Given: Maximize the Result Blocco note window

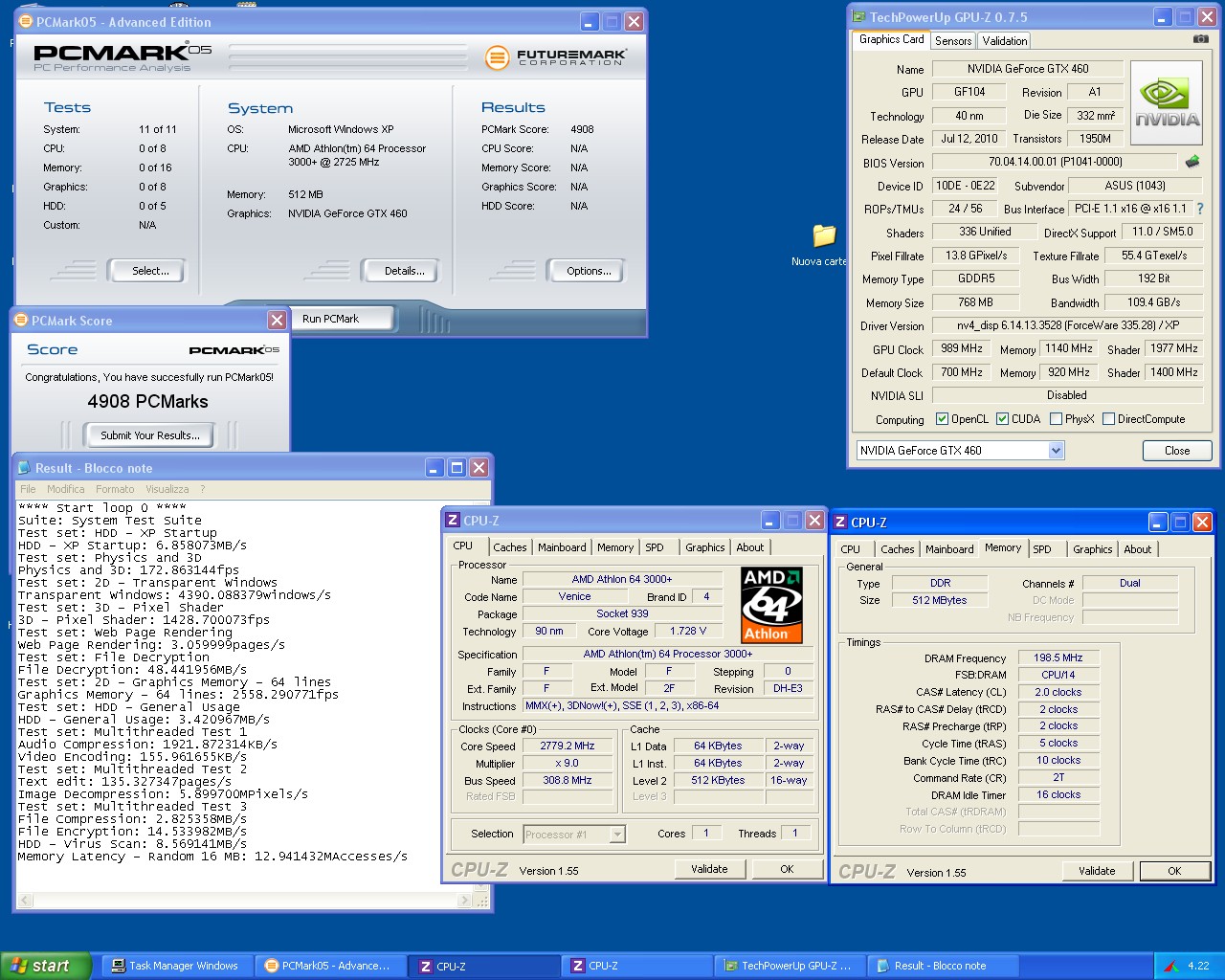Looking at the screenshot, I should [457, 468].
